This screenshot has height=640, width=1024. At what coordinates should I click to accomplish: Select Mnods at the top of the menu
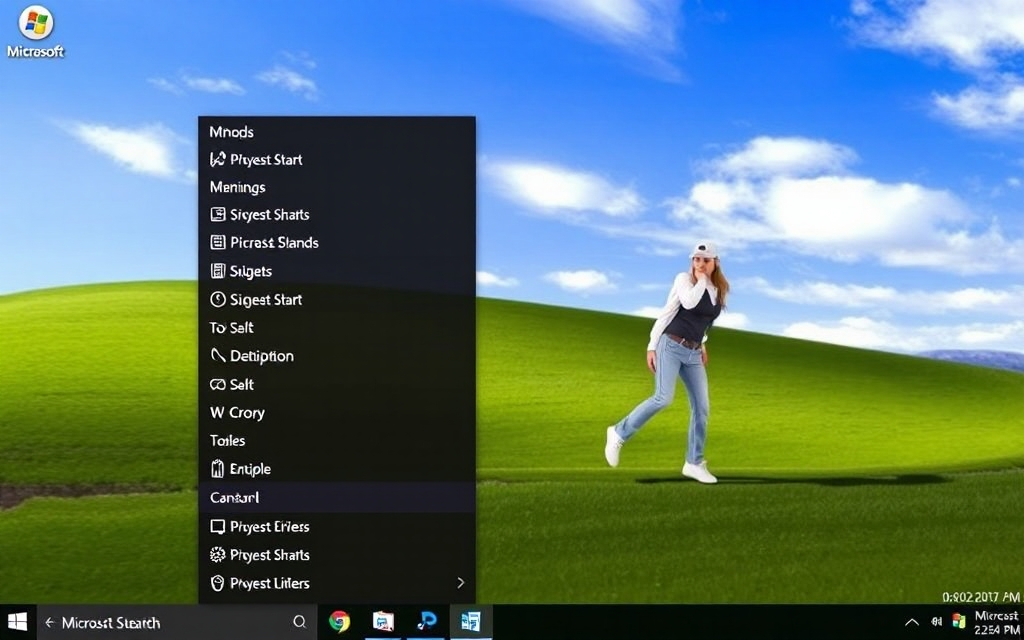(337, 132)
